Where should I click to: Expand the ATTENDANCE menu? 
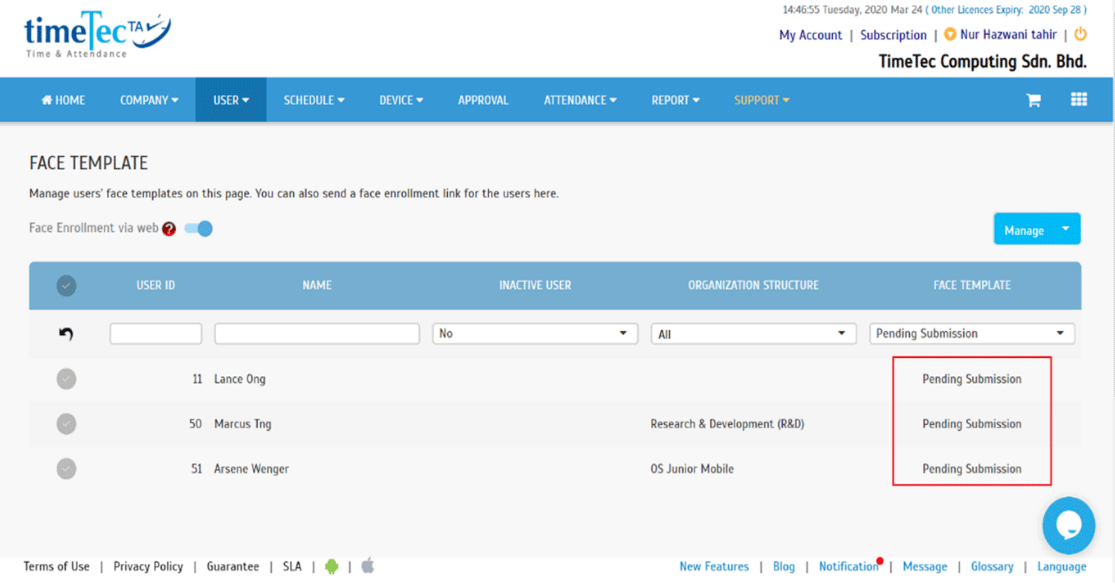(580, 100)
